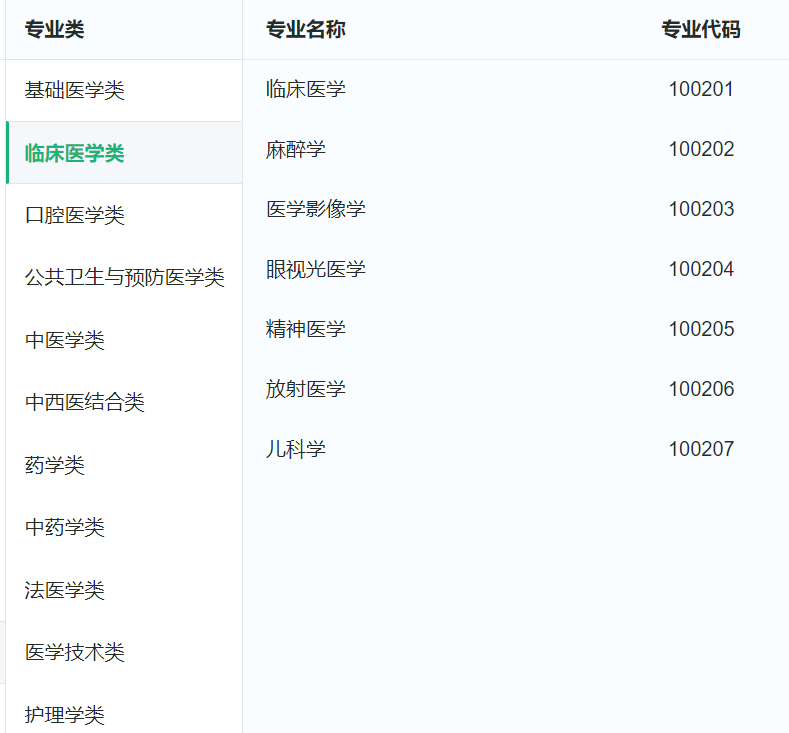
Task: Click the 临床医学 major name
Action: pos(305,89)
